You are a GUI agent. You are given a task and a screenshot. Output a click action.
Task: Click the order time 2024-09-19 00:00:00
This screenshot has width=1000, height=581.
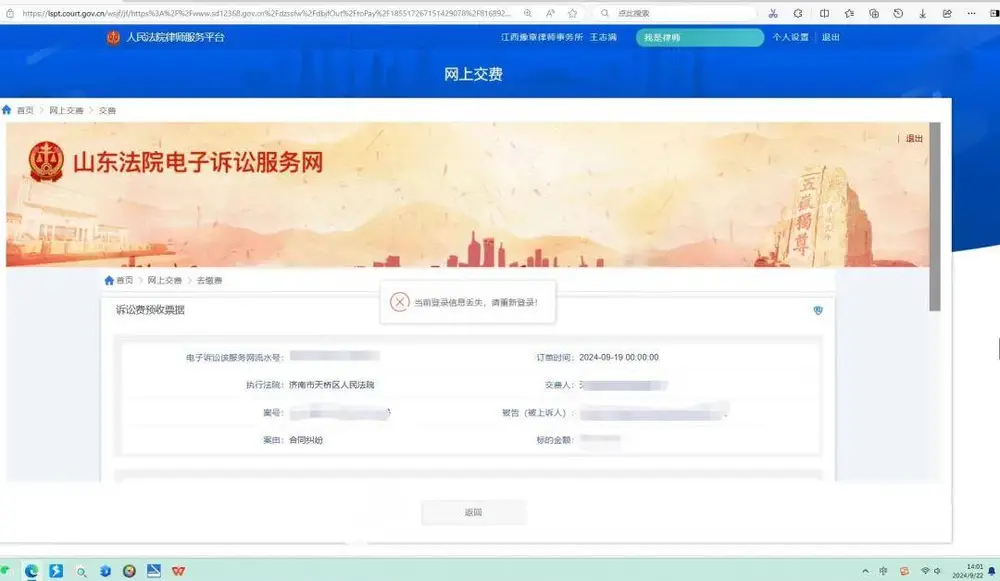coord(619,357)
